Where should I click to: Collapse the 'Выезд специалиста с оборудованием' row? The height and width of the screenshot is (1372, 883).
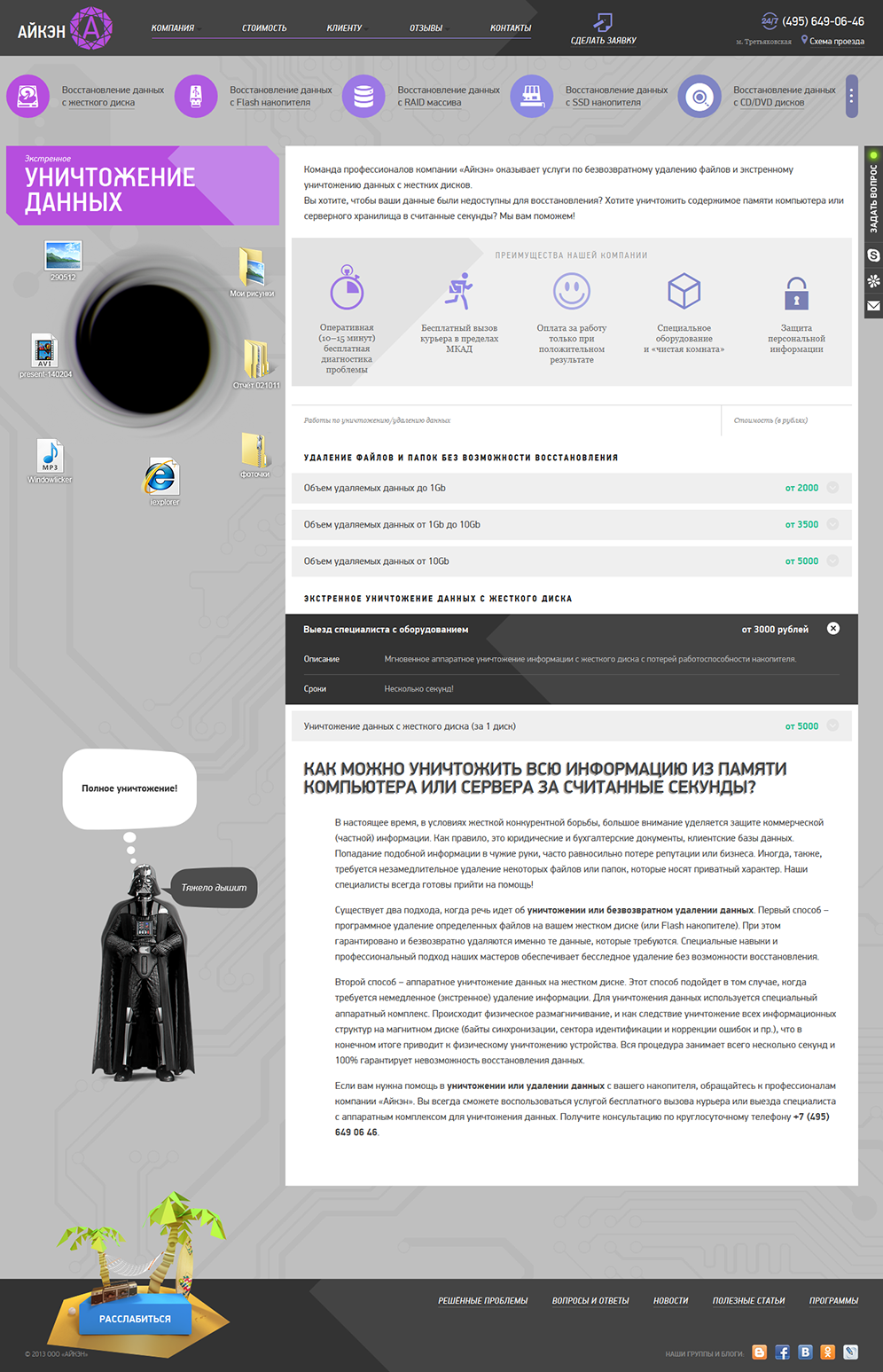pyautogui.click(x=832, y=629)
